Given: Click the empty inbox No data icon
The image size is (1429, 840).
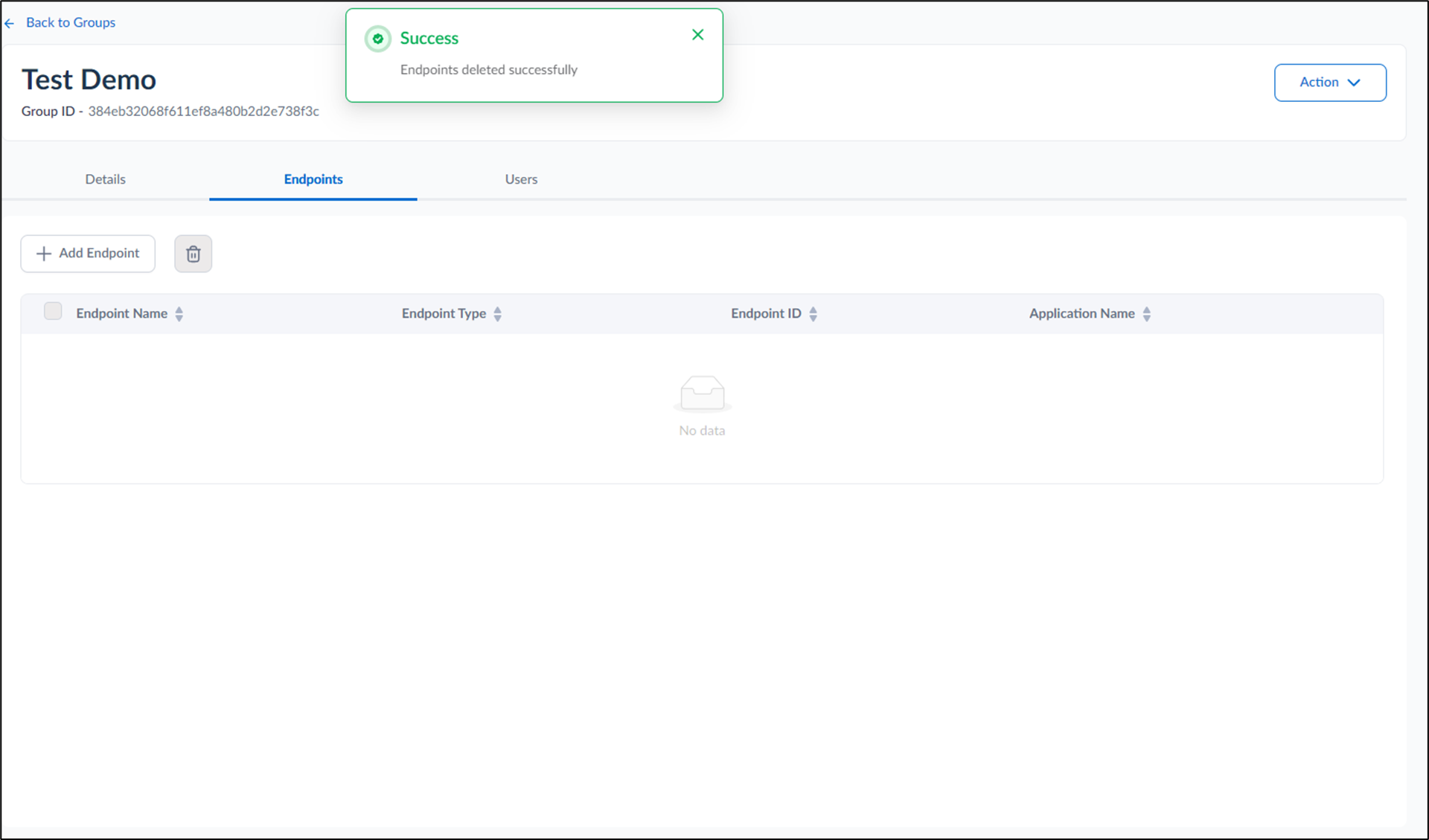Looking at the screenshot, I should [x=702, y=394].
